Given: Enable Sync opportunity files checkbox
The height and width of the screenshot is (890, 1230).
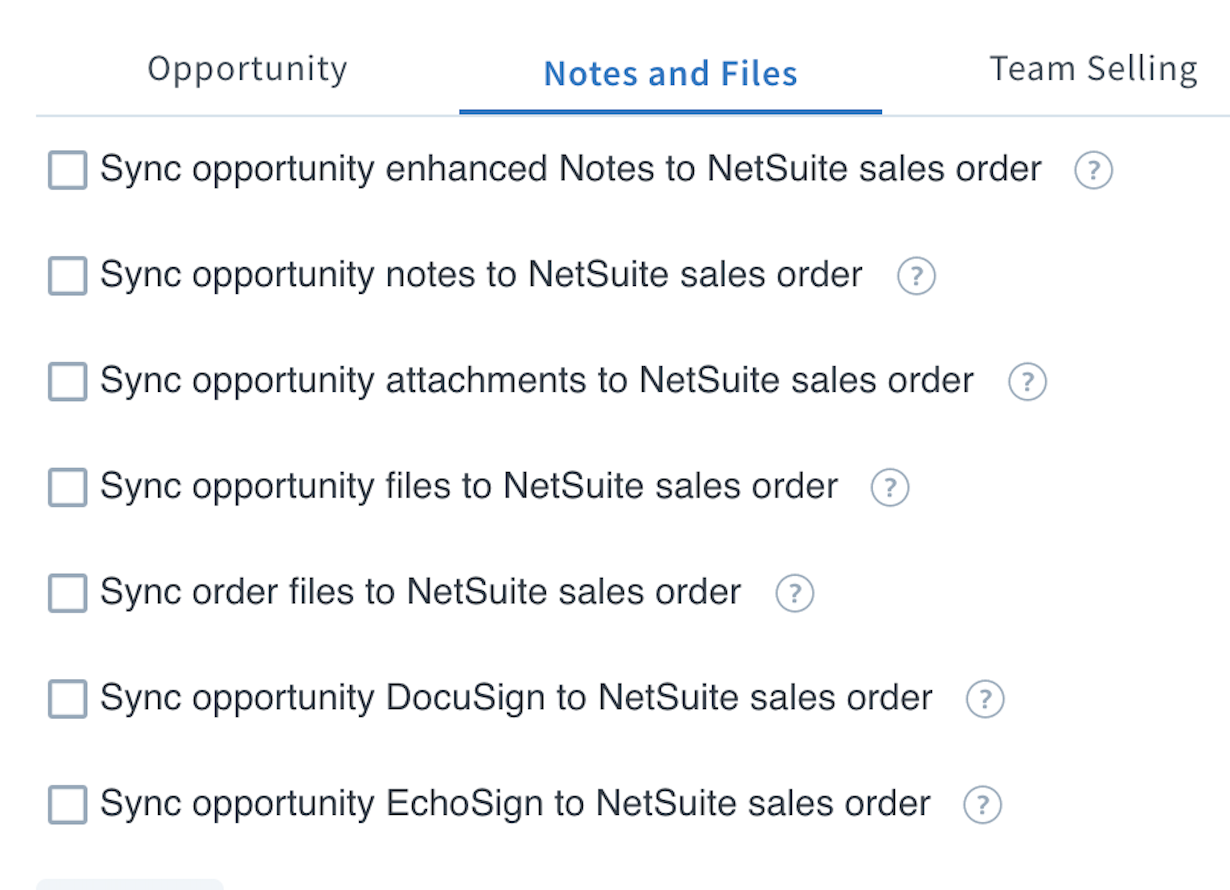Looking at the screenshot, I should click(68, 488).
